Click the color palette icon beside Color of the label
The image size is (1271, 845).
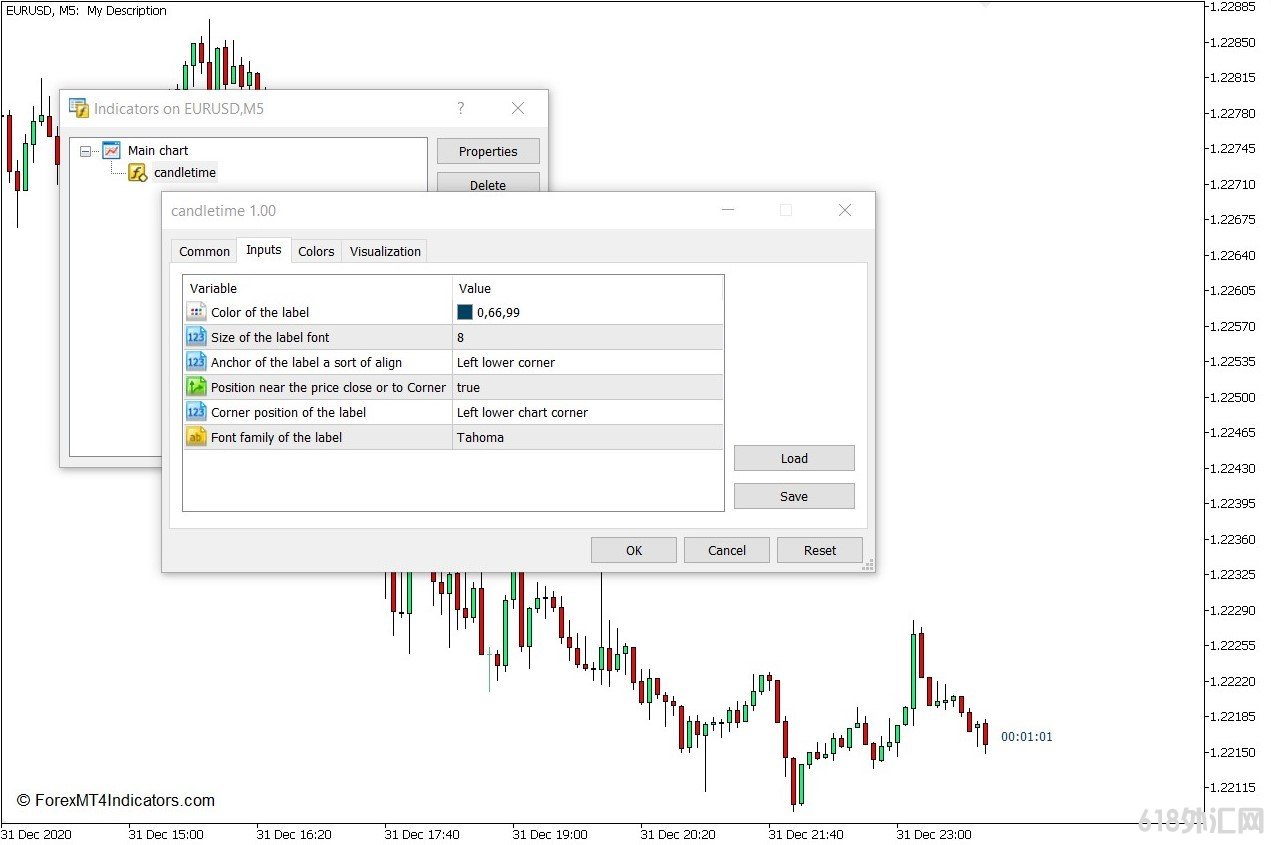click(196, 312)
